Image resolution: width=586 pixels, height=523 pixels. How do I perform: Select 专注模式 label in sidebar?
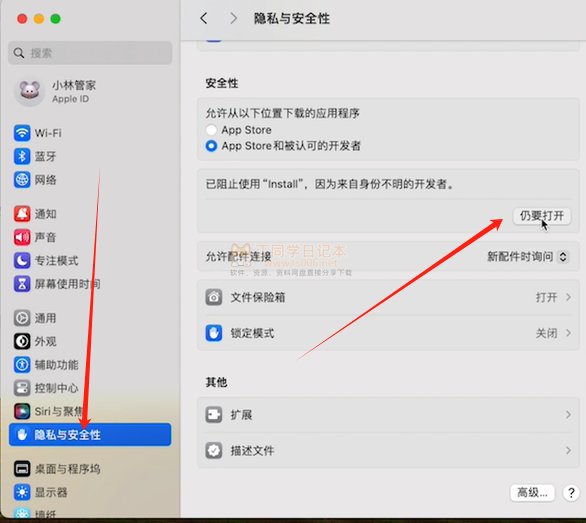56,261
